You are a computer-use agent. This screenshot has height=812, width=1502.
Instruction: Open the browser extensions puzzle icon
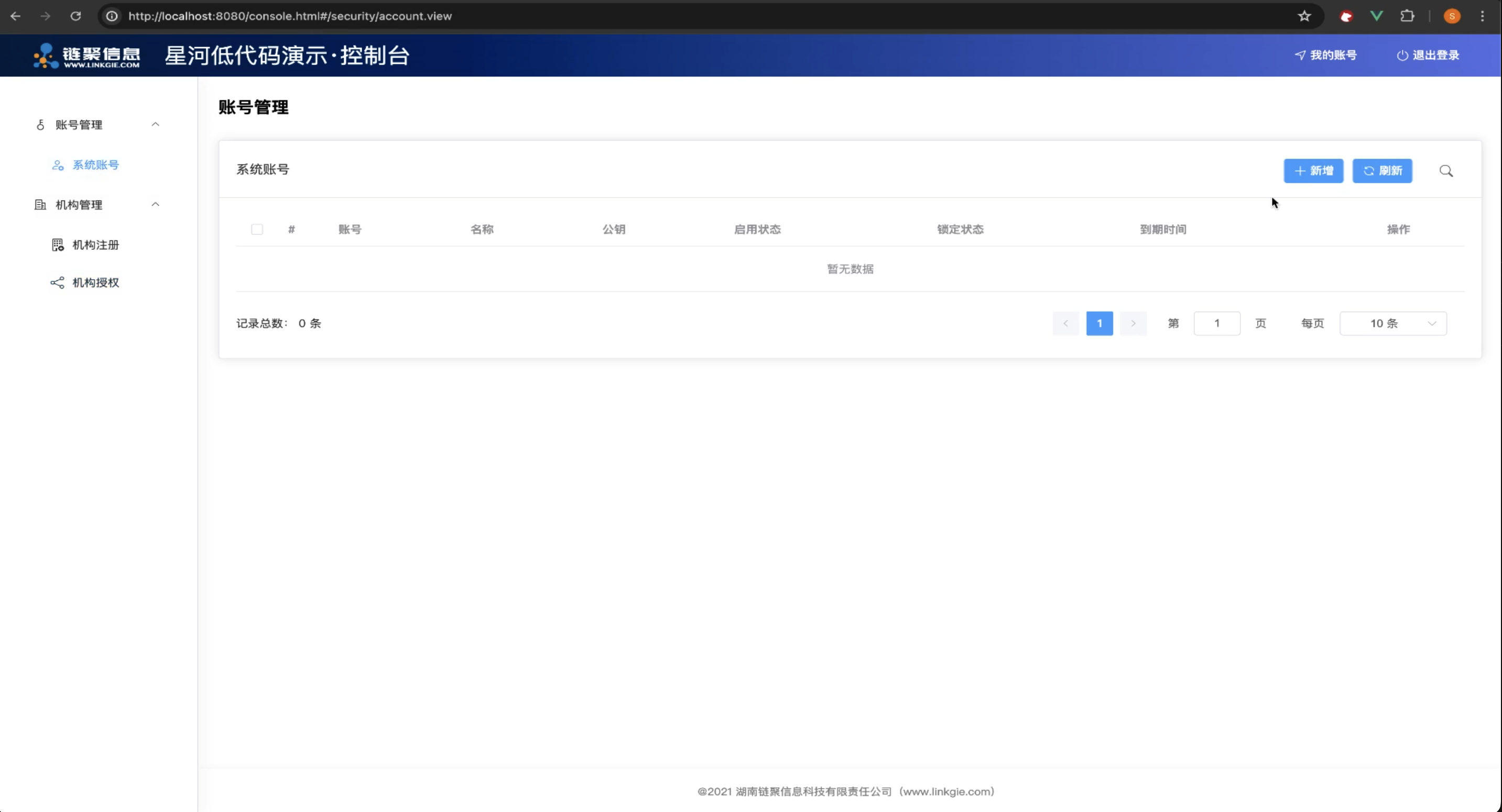(1408, 16)
